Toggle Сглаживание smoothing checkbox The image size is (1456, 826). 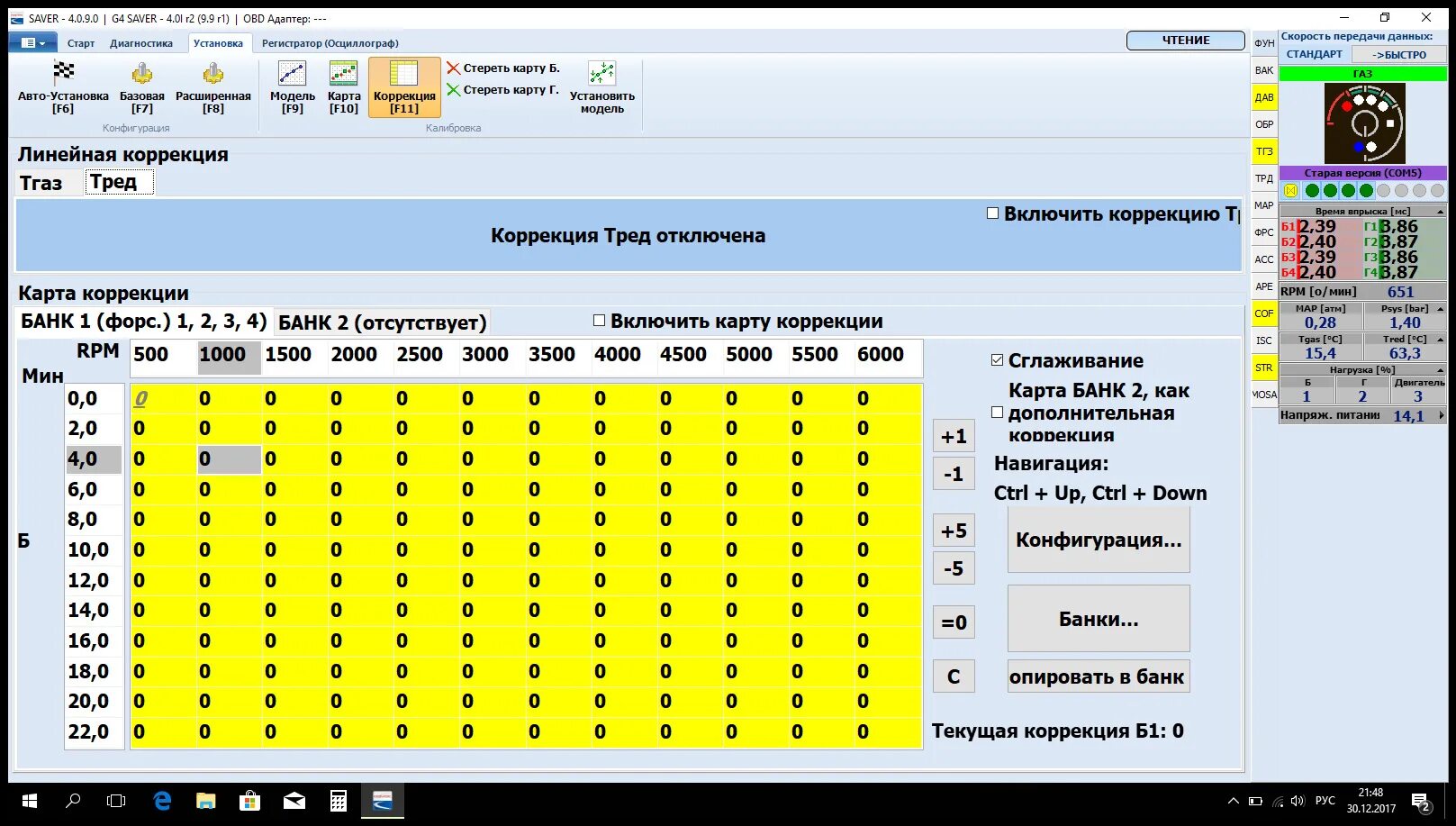coord(997,360)
